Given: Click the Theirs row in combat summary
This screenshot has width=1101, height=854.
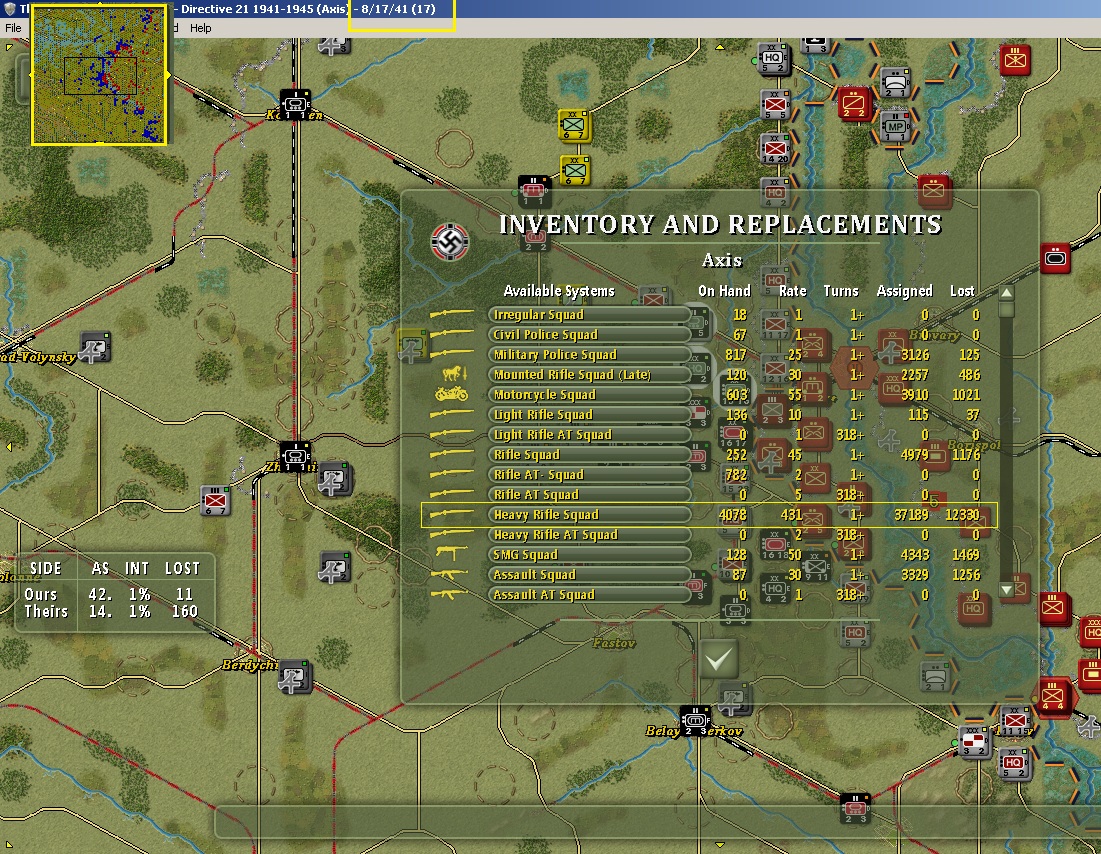Looking at the screenshot, I should click(112, 611).
